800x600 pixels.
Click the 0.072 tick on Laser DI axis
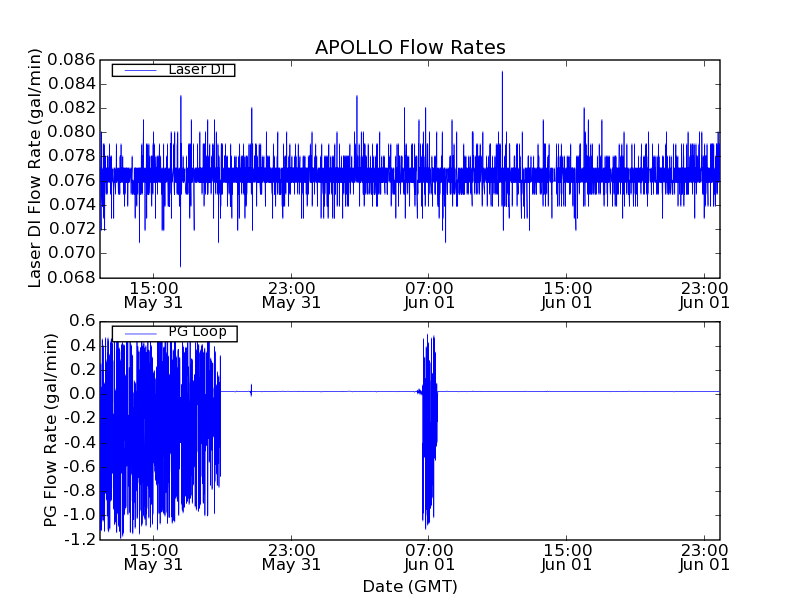click(x=71, y=229)
